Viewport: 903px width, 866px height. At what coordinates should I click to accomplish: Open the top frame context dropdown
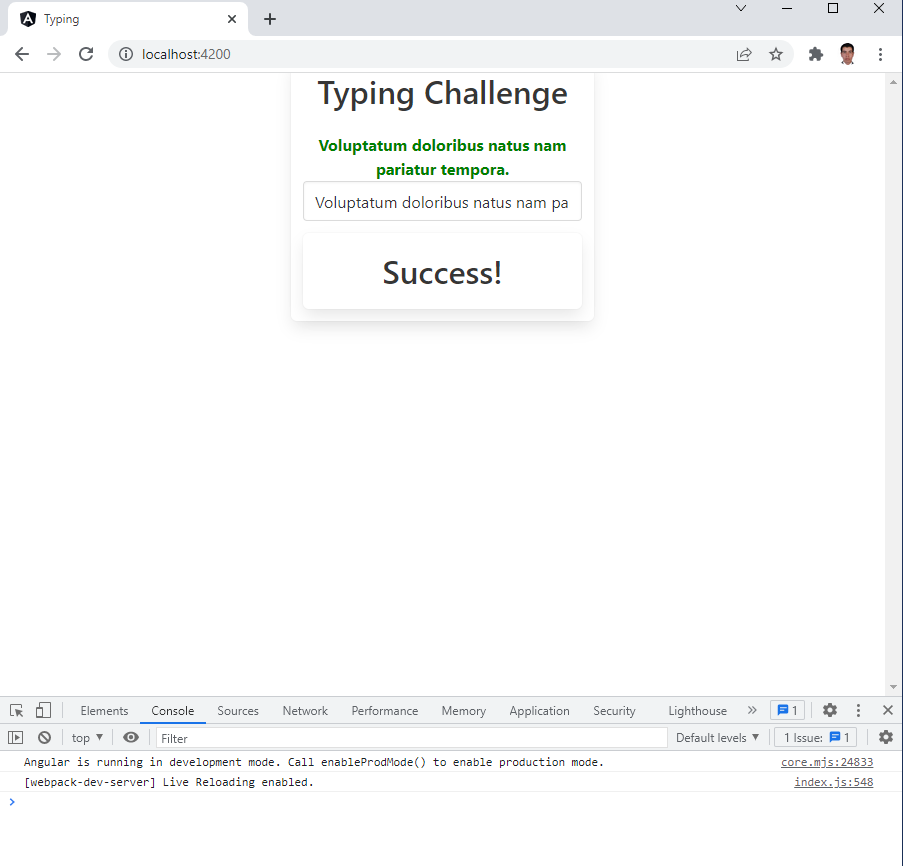point(86,737)
